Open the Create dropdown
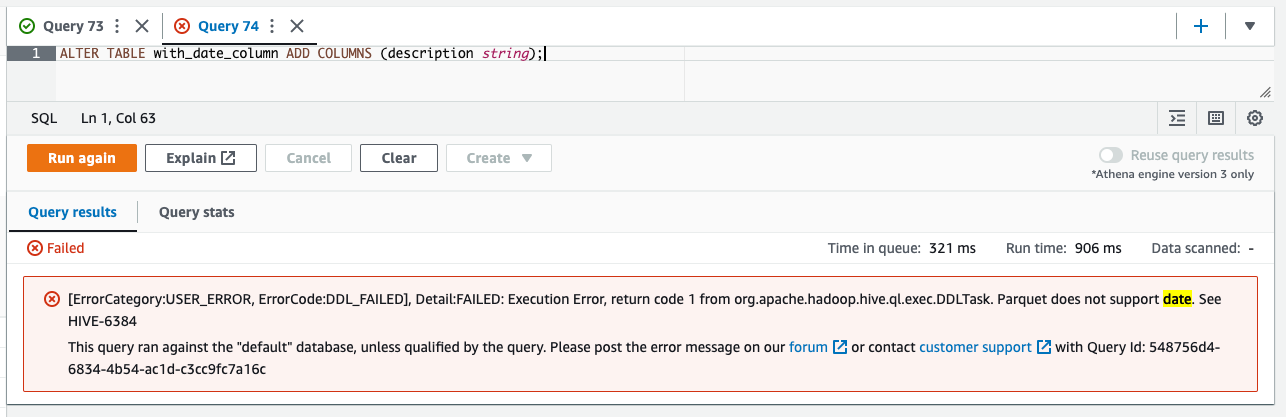Viewport: 1286px width, 417px height. click(499, 158)
